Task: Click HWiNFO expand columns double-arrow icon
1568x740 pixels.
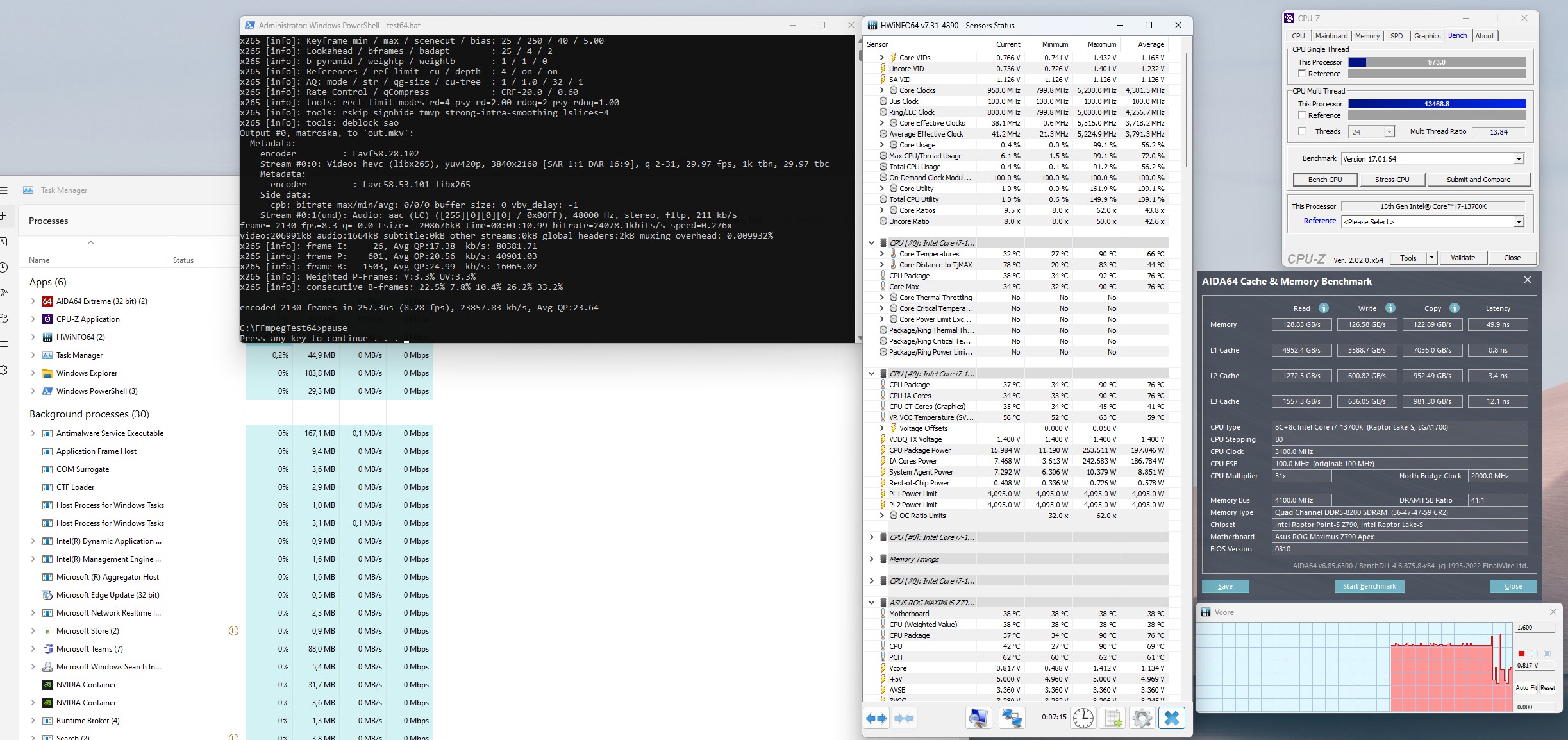Action: [876, 718]
